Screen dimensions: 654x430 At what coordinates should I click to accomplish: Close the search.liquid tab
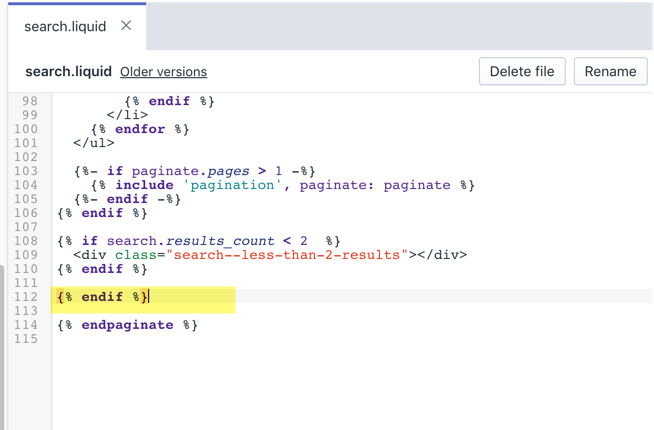[x=126, y=26]
